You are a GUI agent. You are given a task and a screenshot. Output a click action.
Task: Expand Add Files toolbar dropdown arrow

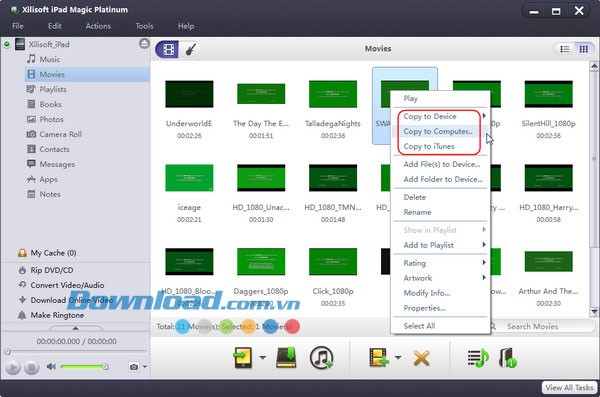point(398,358)
